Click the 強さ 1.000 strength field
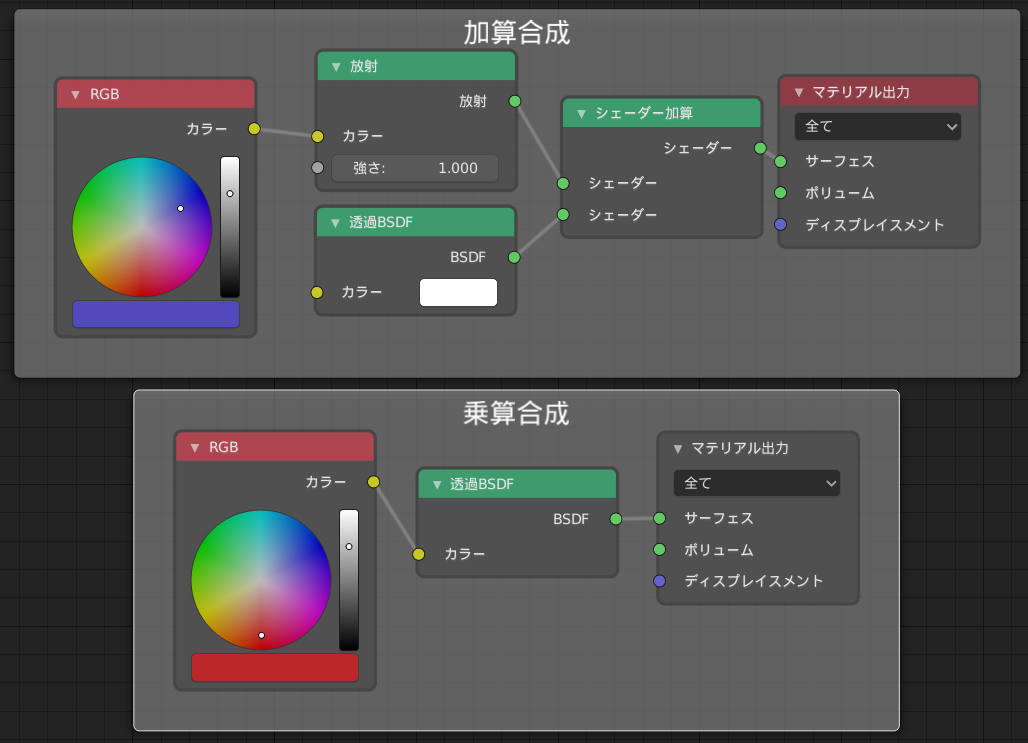The width and height of the screenshot is (1028, 743). [415, 168]
